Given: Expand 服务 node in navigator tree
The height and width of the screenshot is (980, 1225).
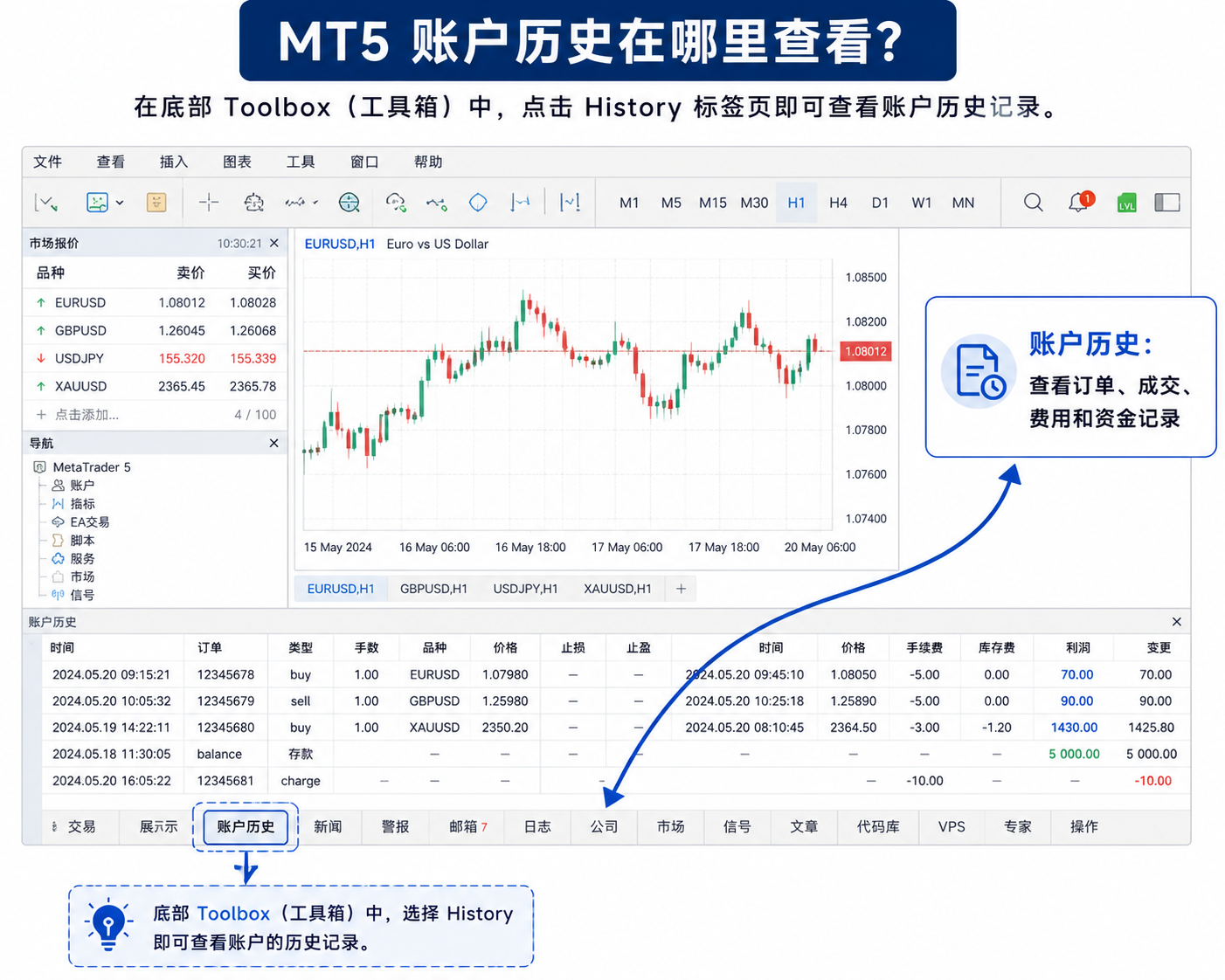Looking at the screenshot, I should click(x=73, y=558).
